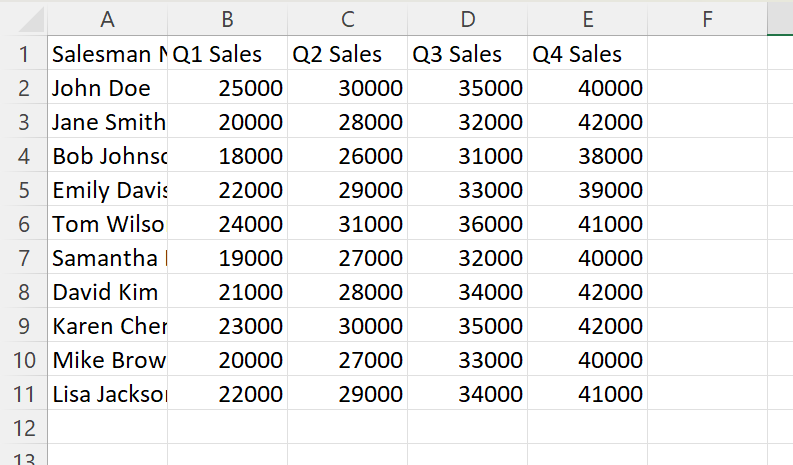Select row 6 header

click(x=24, y=224)
